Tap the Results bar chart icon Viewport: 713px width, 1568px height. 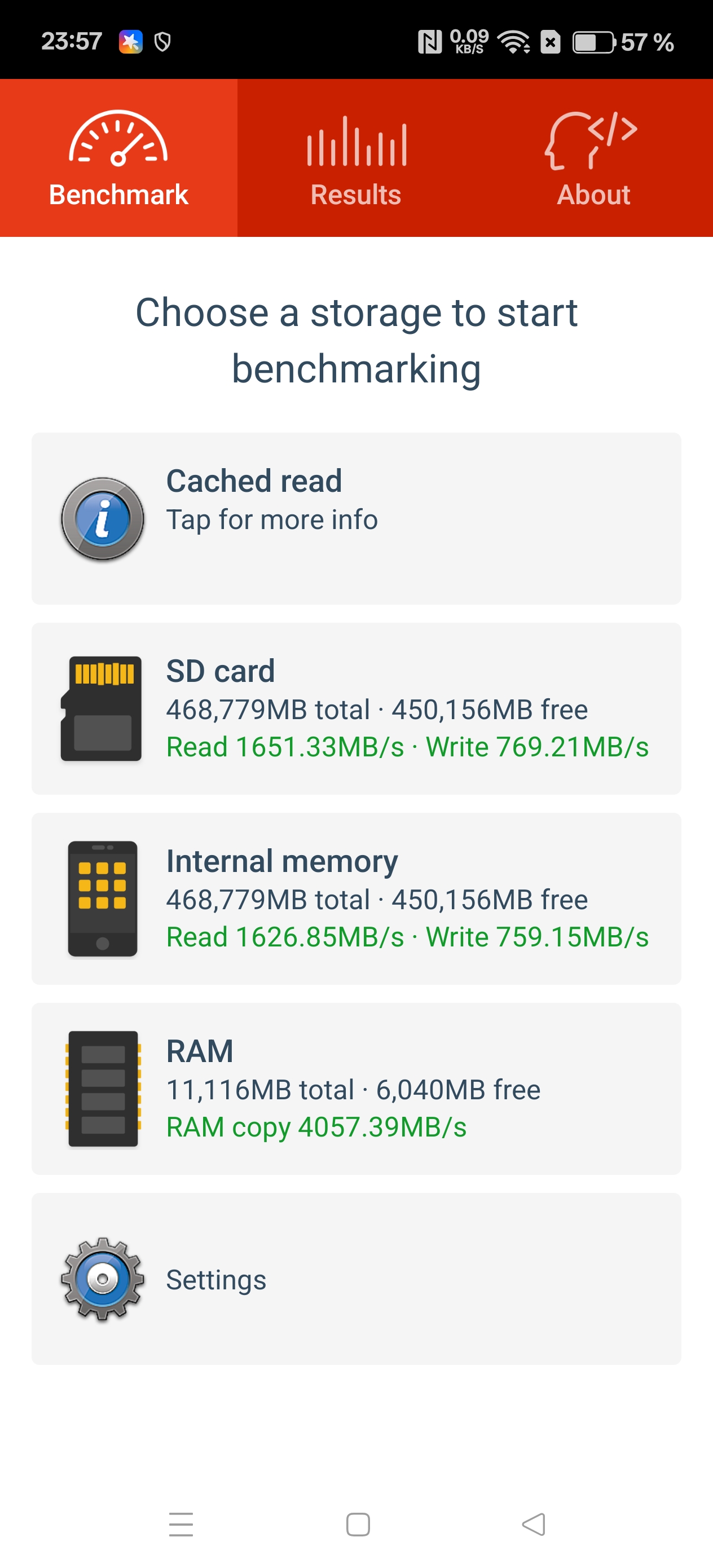(x=356, y=142)
